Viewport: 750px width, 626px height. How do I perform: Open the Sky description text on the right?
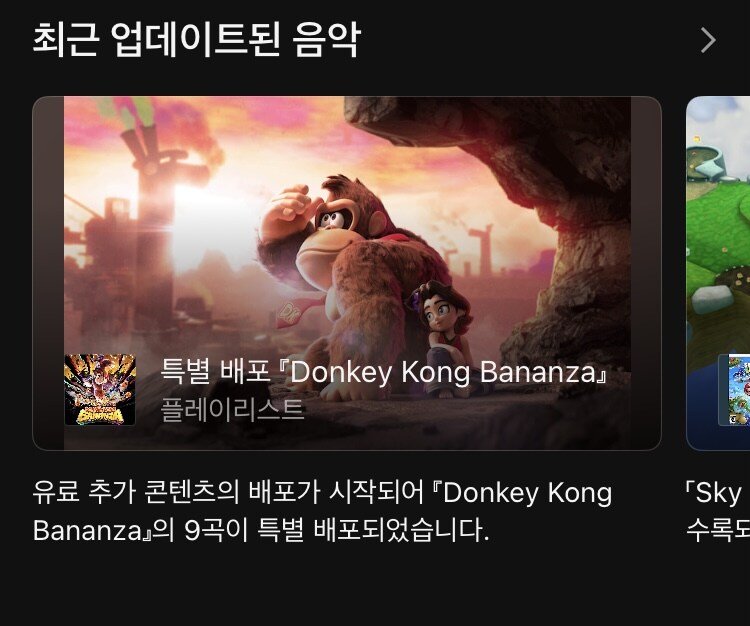click(717, 512)
